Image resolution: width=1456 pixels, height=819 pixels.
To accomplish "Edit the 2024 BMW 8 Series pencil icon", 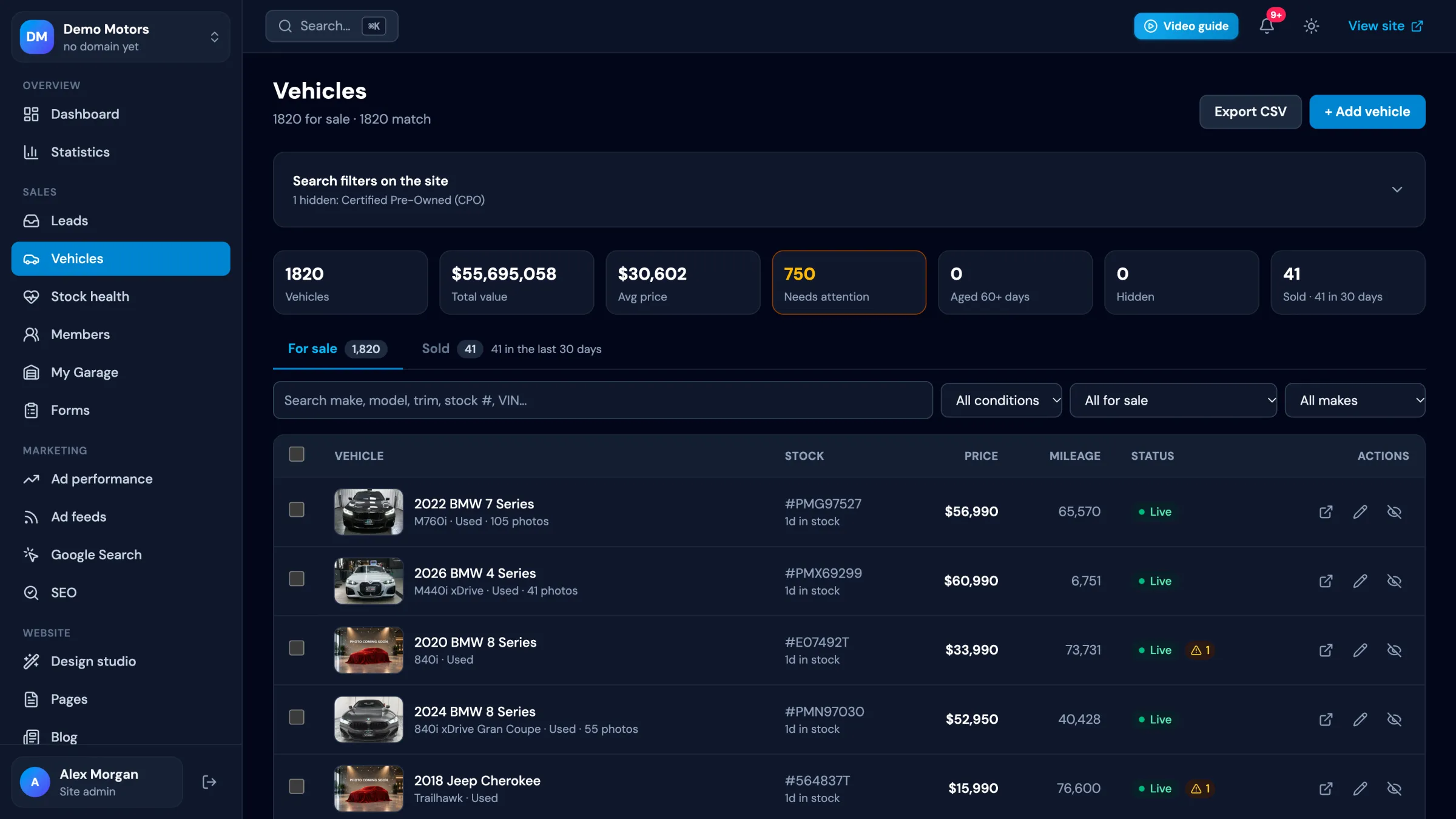I will [1360, 719].
